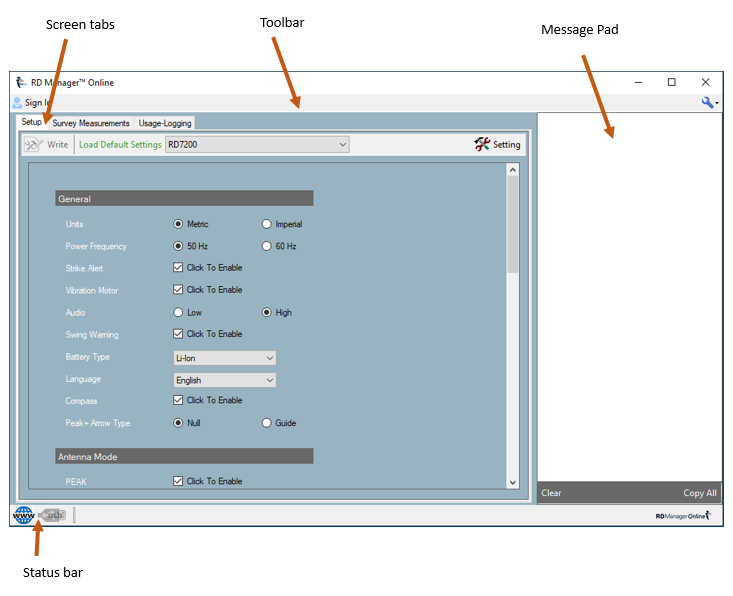Toggle the Compass checkbox
This screenshot has height=596, width=733.
tap(178, 400)
